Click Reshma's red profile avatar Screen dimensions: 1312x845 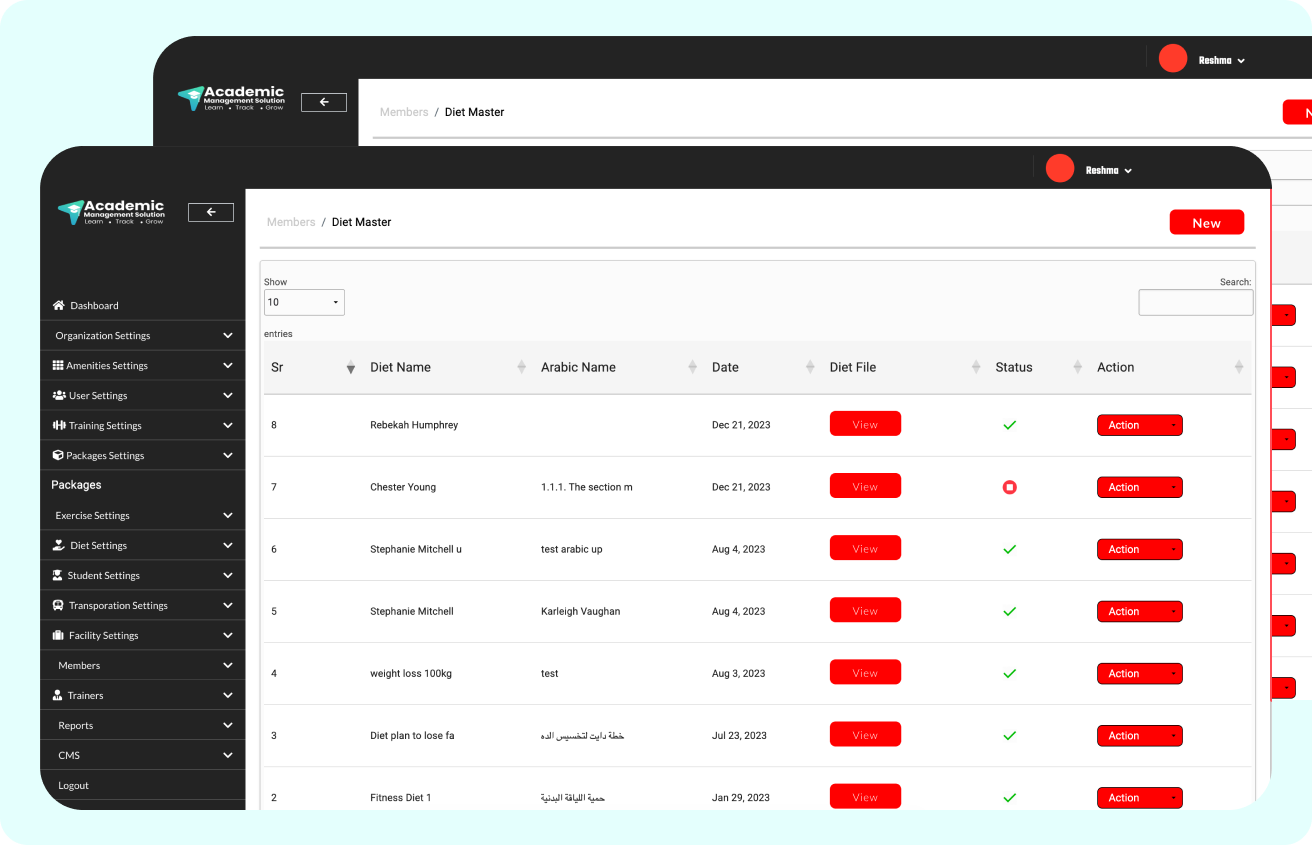click(1059, 168)
